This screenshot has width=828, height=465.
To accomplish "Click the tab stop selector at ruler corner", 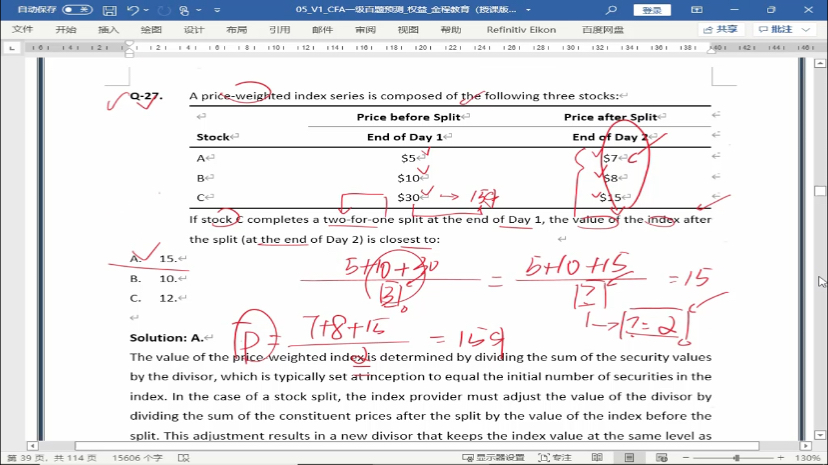I will [12, 48].
